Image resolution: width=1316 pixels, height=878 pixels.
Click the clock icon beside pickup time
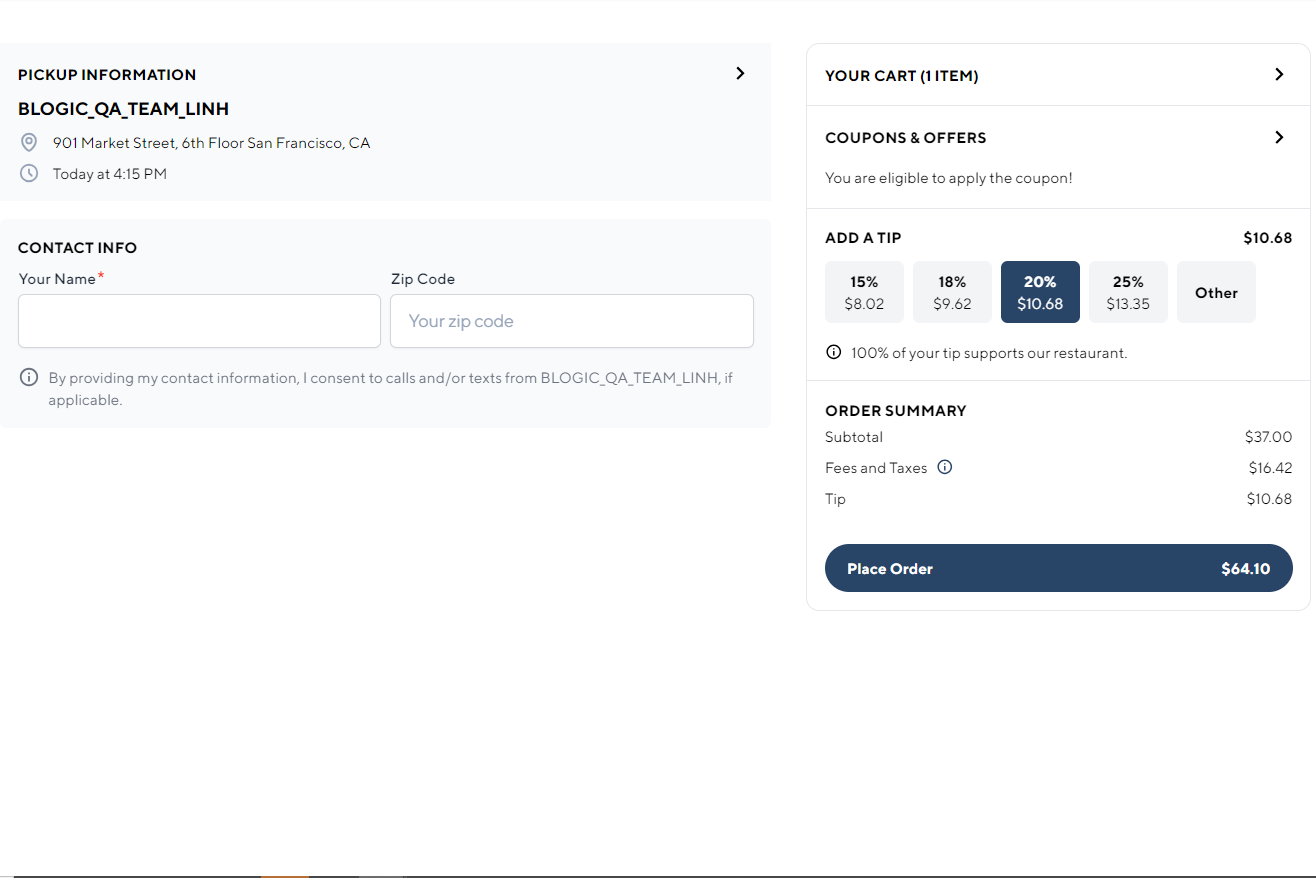(29, 173)
